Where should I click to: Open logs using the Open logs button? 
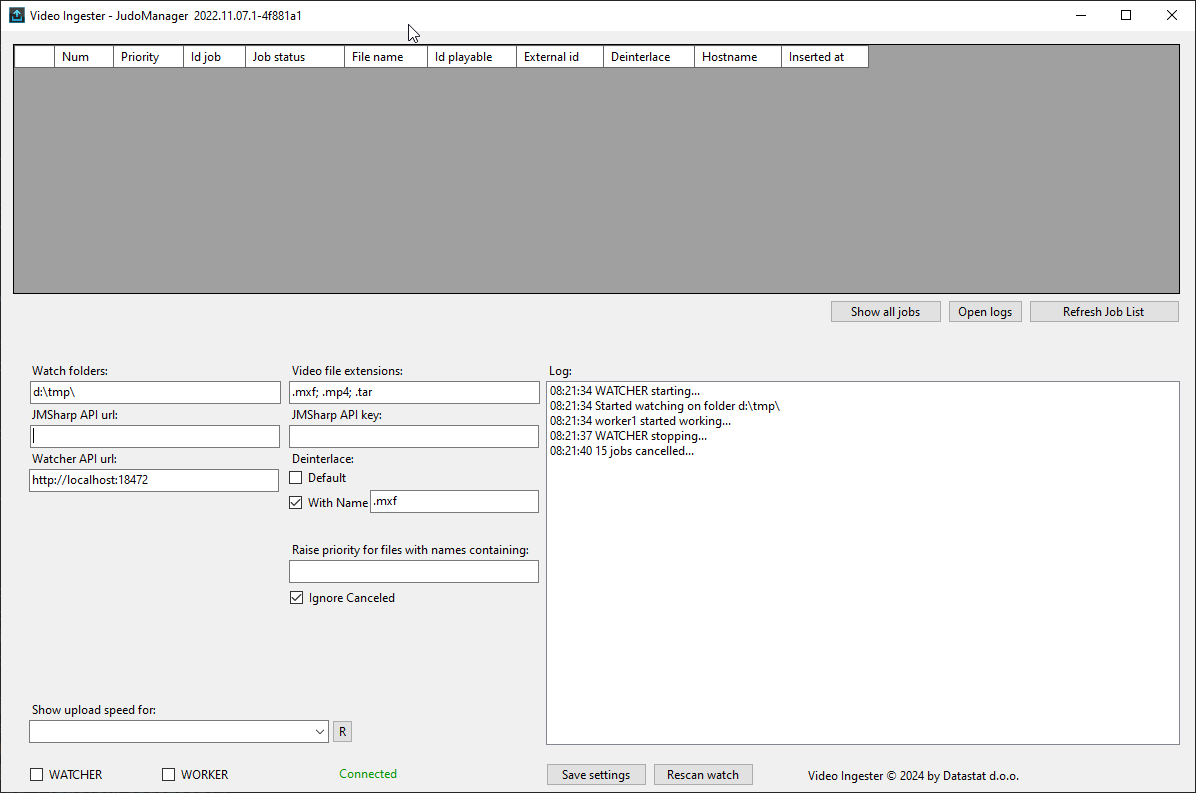coord(985,312)
